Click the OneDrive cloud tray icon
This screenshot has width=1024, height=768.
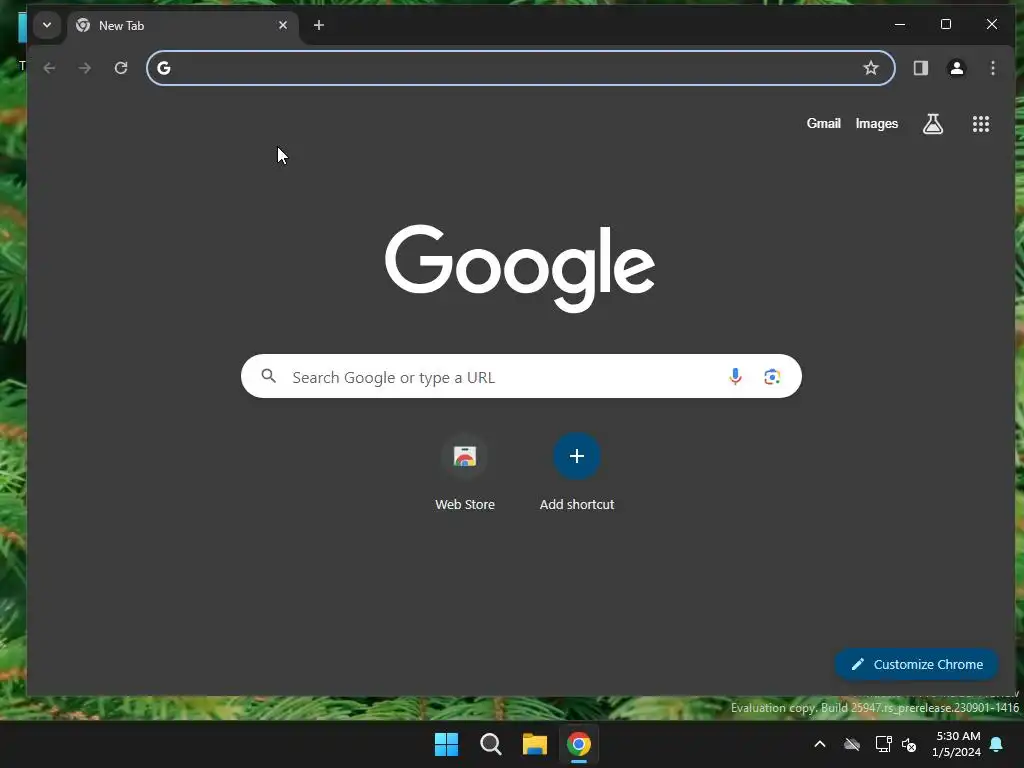pos(852,744)
